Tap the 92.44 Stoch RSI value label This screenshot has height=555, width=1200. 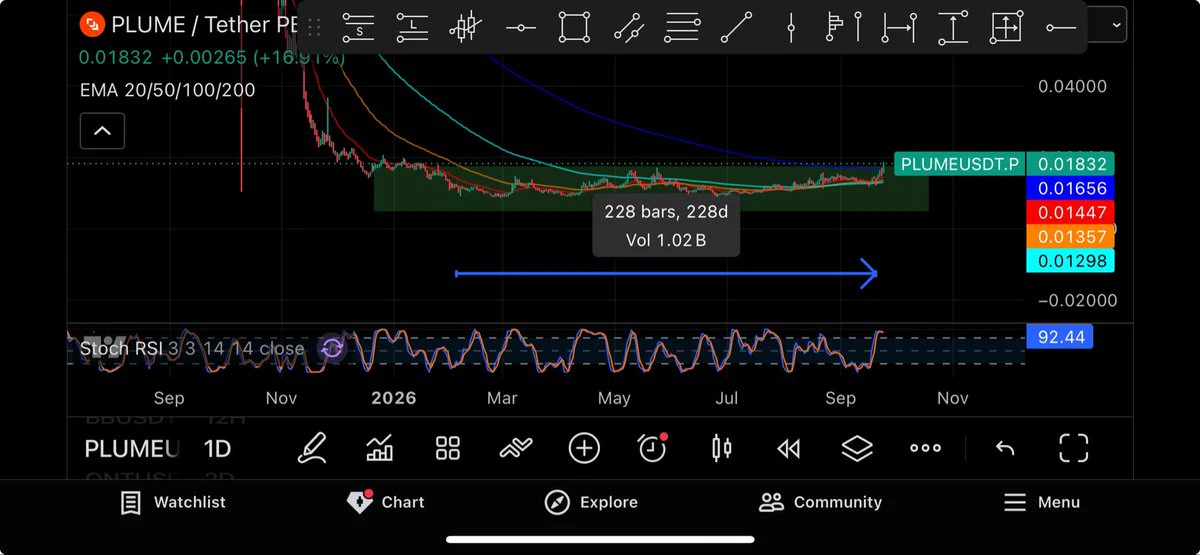click(1060, 338)
